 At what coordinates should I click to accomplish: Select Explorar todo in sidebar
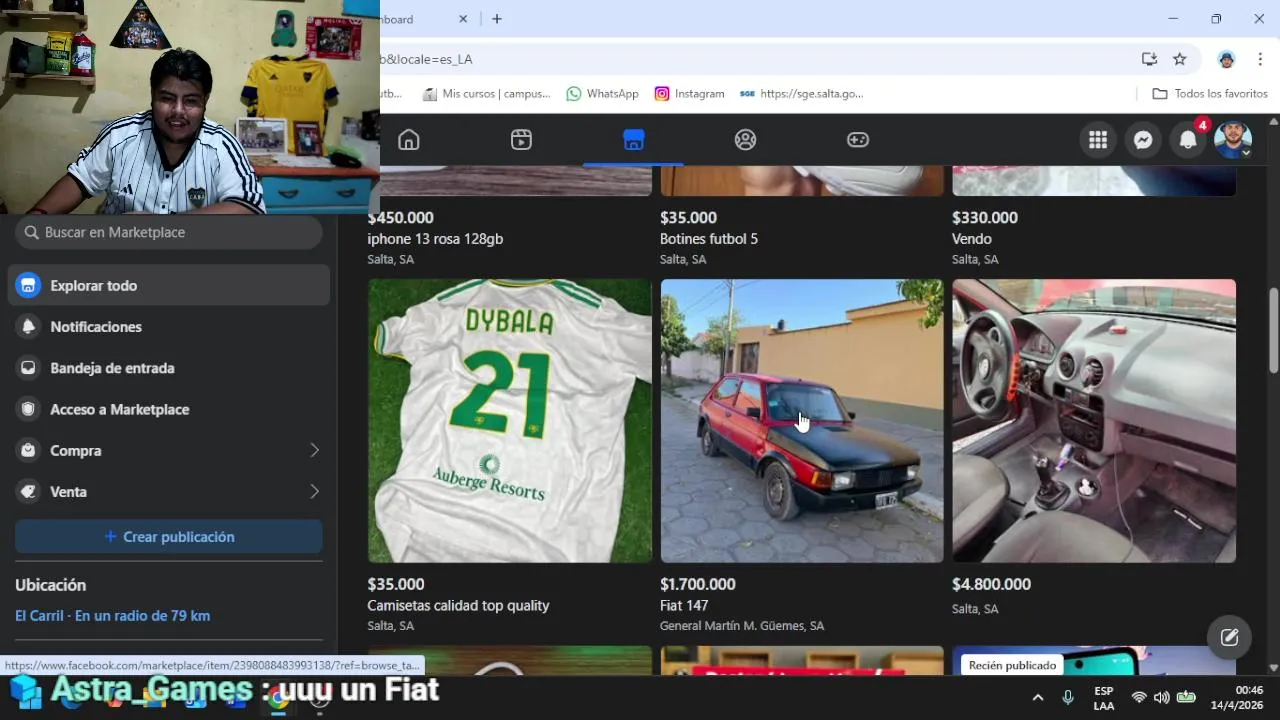(x=169, y=285)
